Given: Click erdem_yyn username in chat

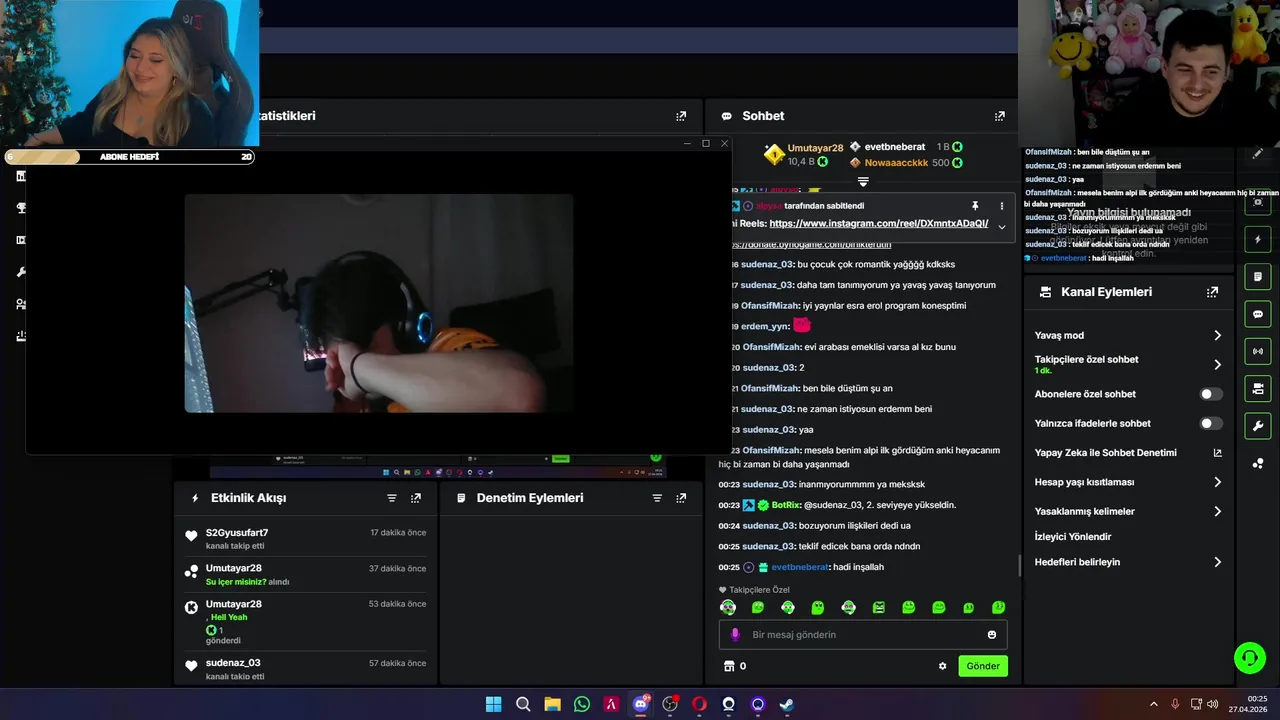Looking at the screenshot, I should pos(765,326).
